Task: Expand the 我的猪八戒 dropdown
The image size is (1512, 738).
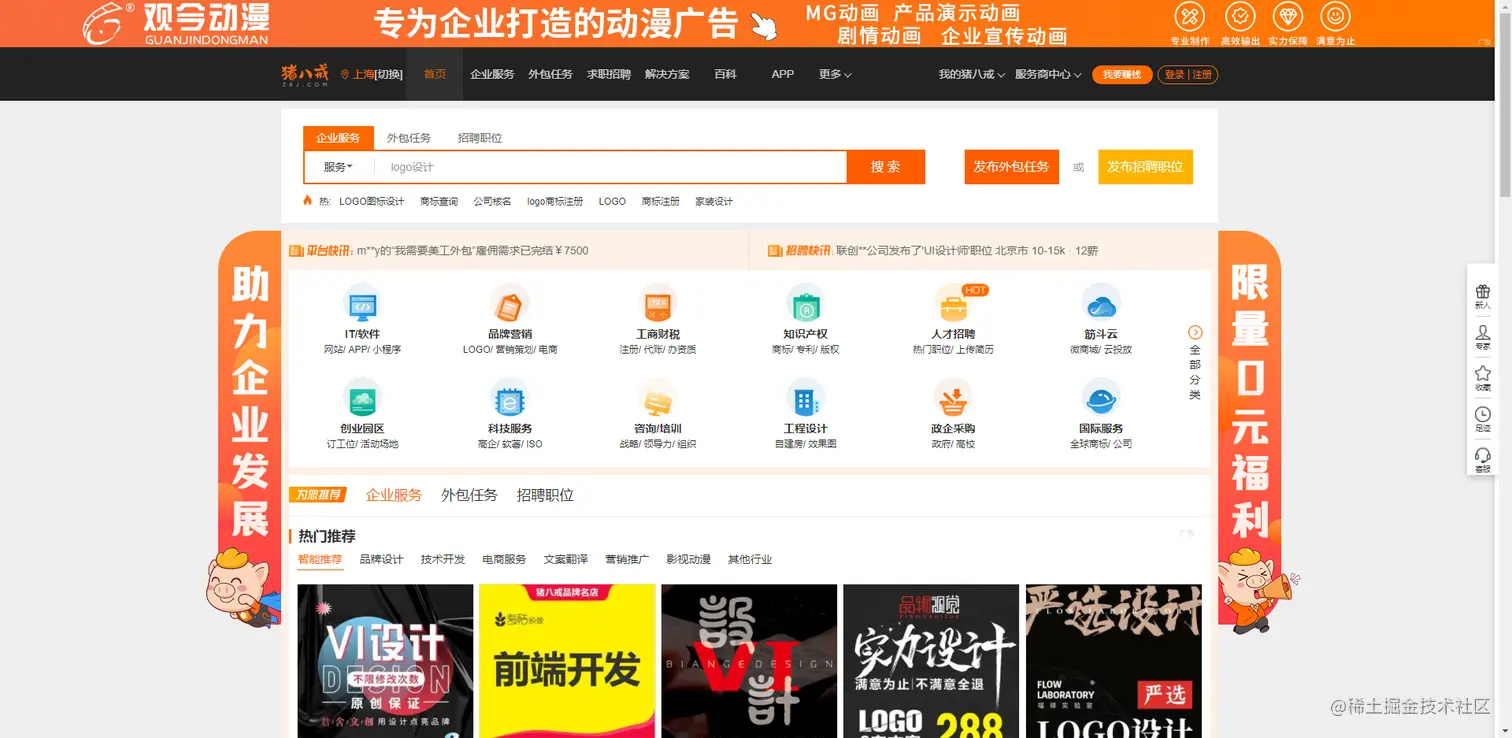Action: pyautogui.click(x=971, y=75)
